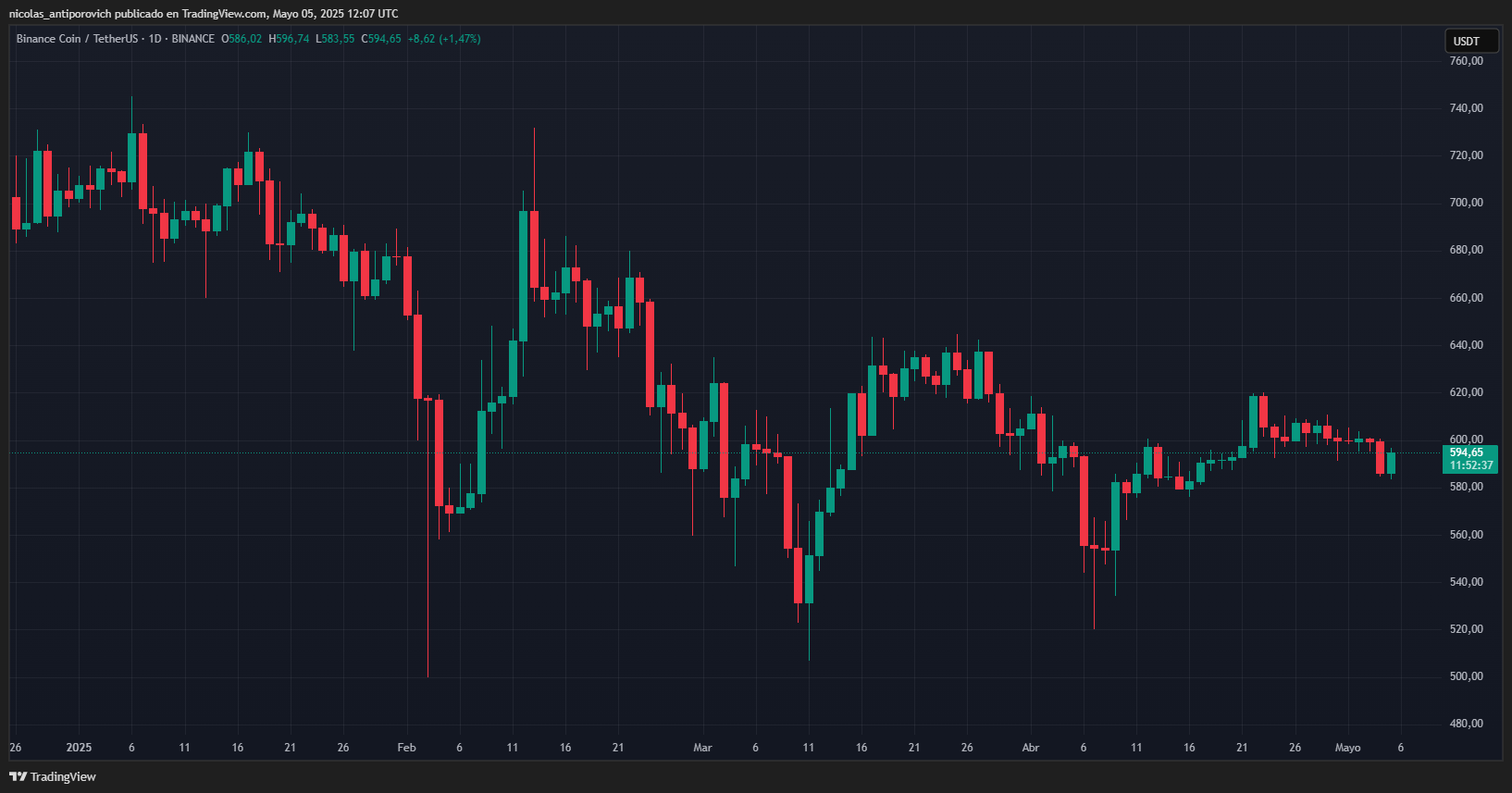Click the Feb label on time axis

[406, 748]
